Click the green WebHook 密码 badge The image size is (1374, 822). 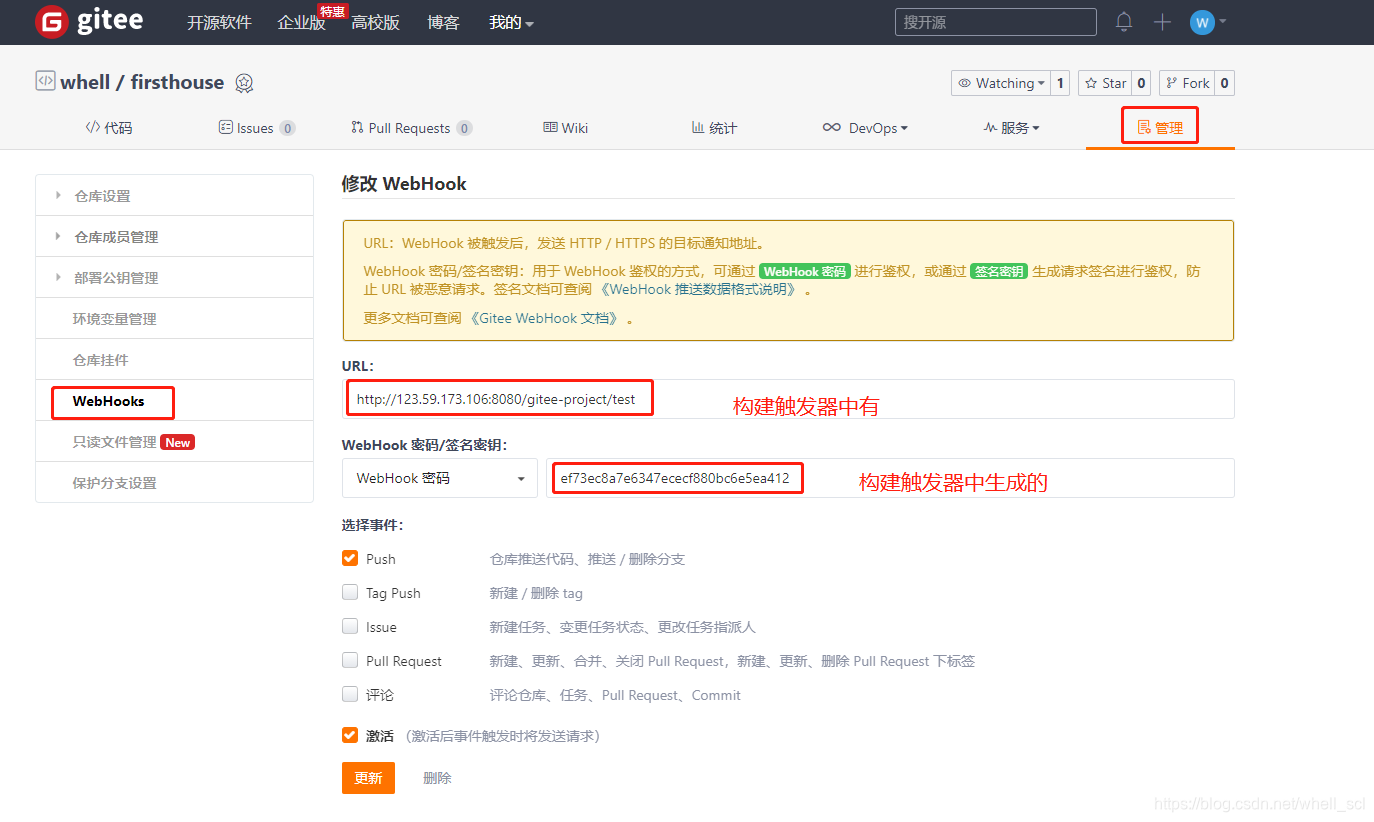805,271
